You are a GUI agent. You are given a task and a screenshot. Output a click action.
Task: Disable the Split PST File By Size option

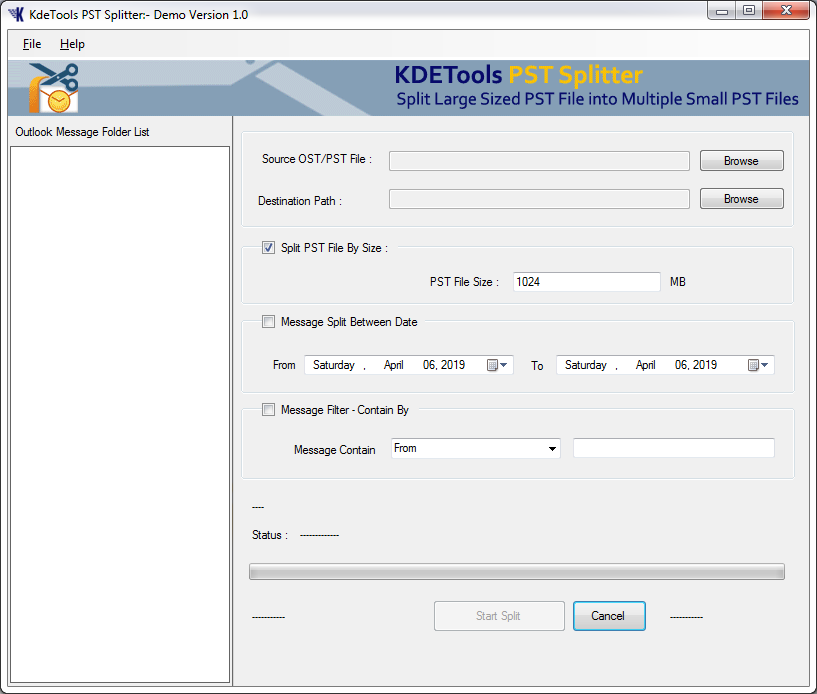(268, 247)
